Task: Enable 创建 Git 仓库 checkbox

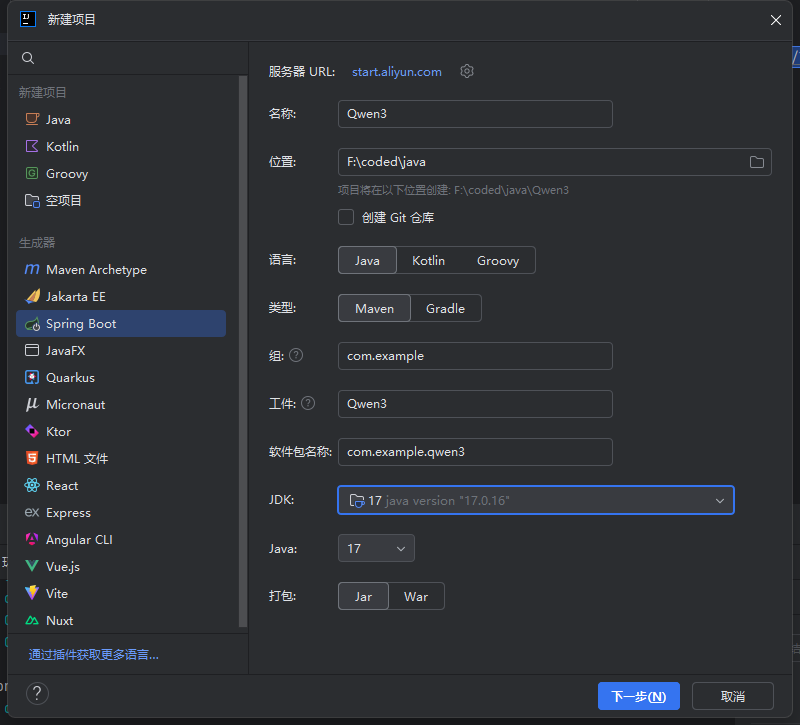Action: 346,217
